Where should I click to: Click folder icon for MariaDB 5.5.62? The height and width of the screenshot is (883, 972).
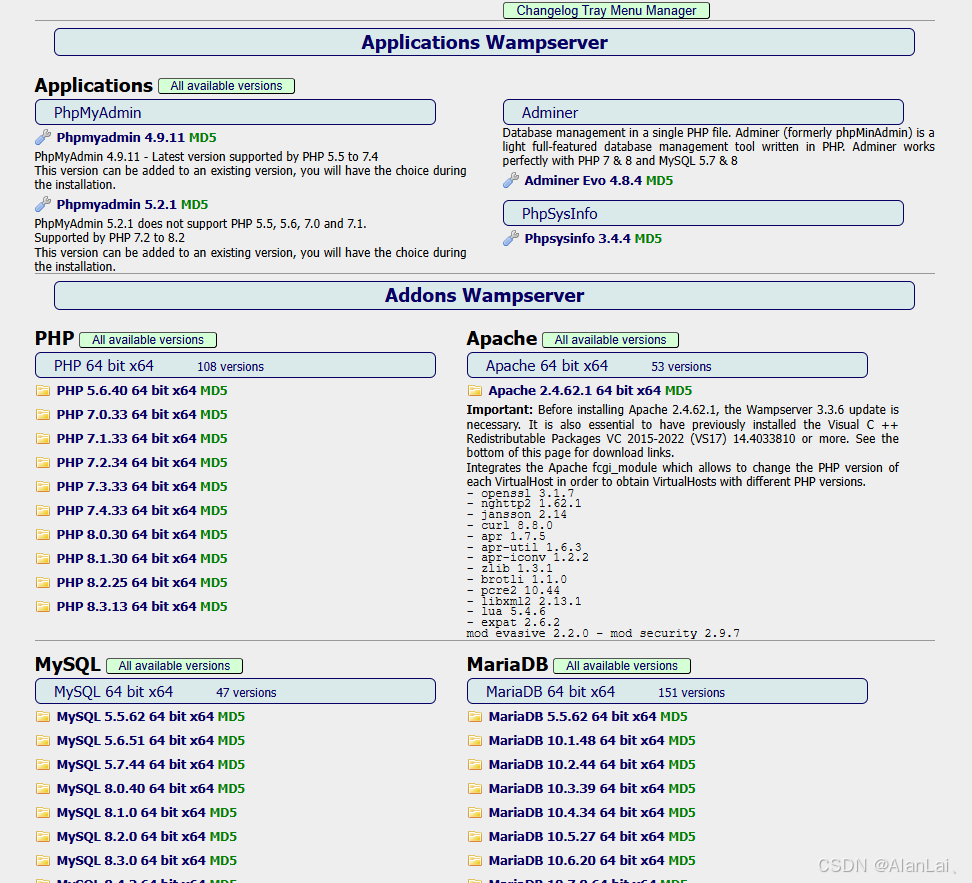pyautogui.click(x=475, y=717)
